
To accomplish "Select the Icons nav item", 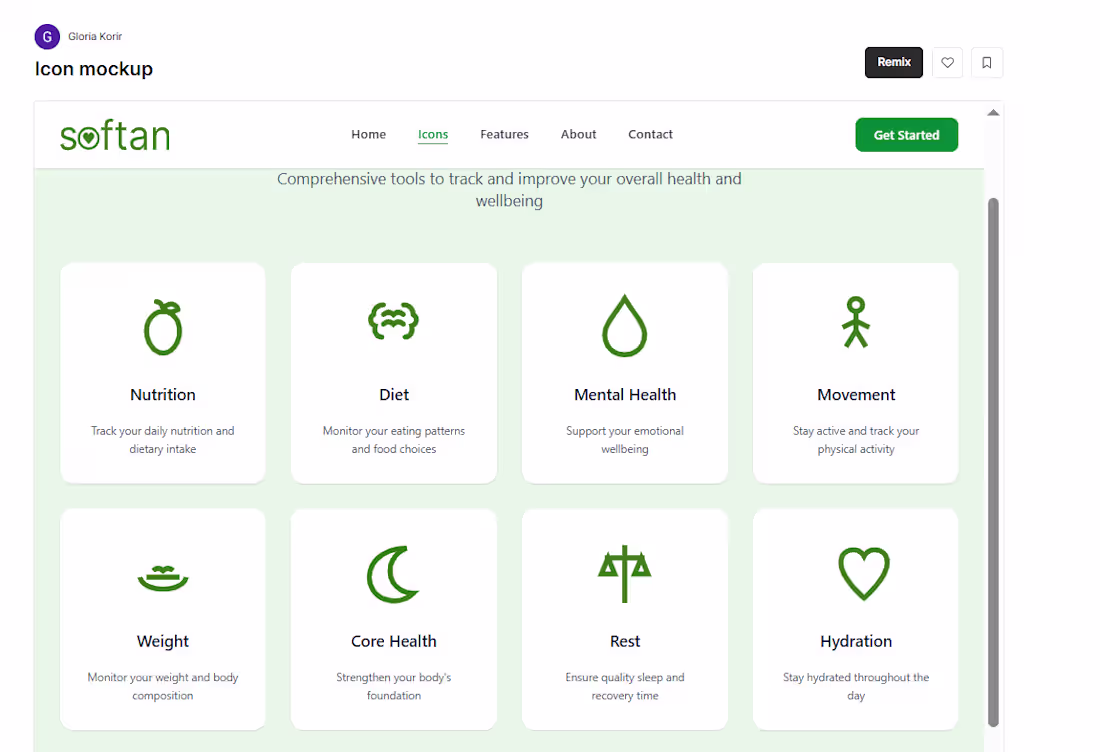I will [x=433, y=134].
